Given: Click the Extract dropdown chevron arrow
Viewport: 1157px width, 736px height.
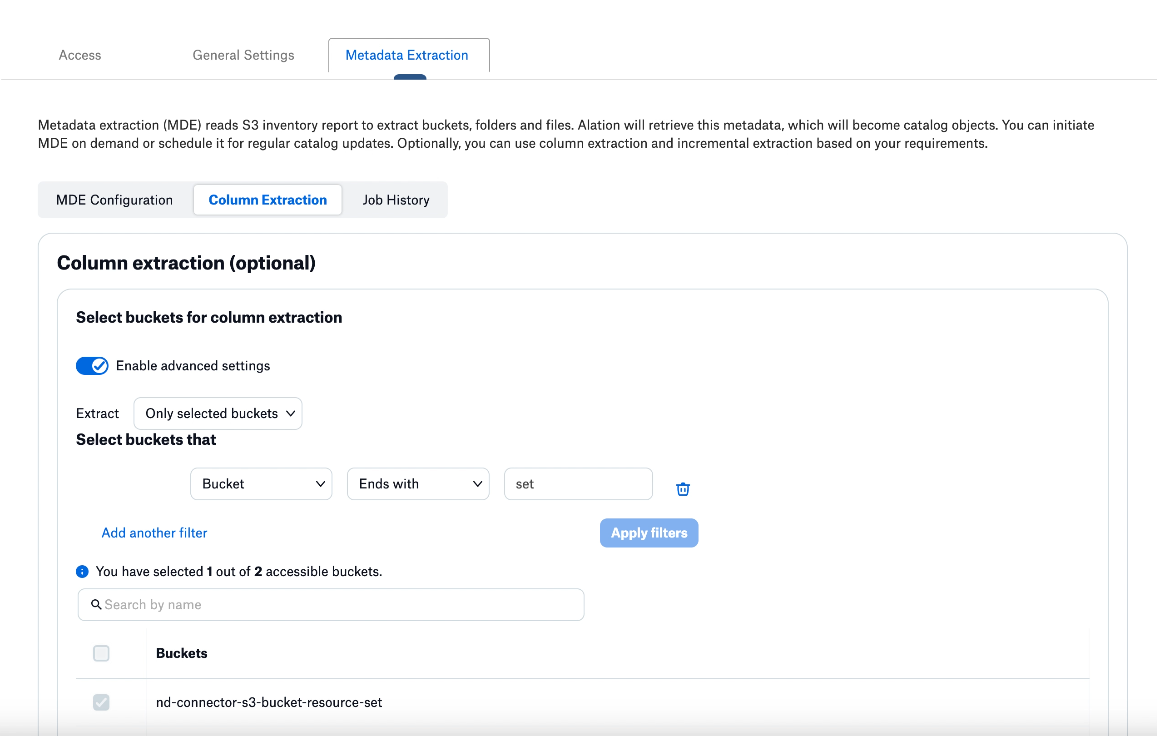Looking at the screenshot, I should [x=291, y=413].
